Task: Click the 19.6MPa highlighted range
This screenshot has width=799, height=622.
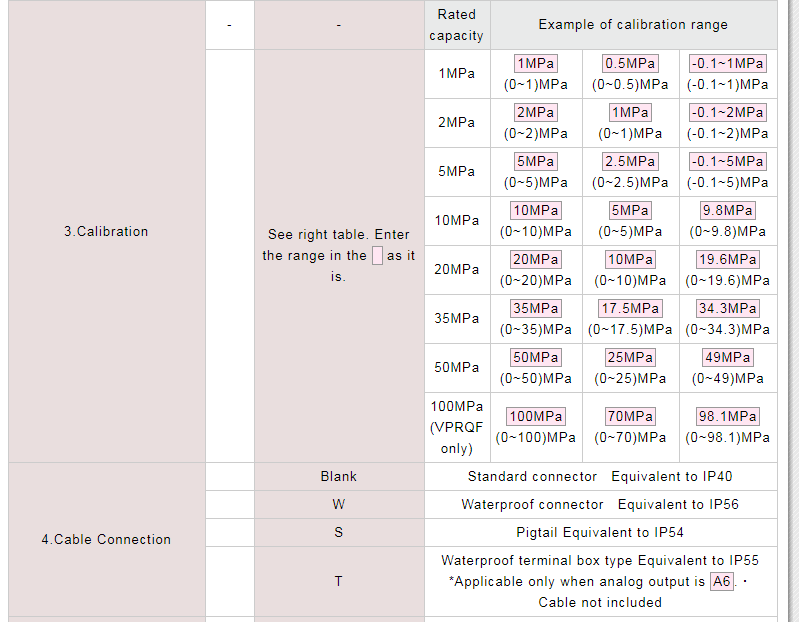Action: click(x=727, y=259)
